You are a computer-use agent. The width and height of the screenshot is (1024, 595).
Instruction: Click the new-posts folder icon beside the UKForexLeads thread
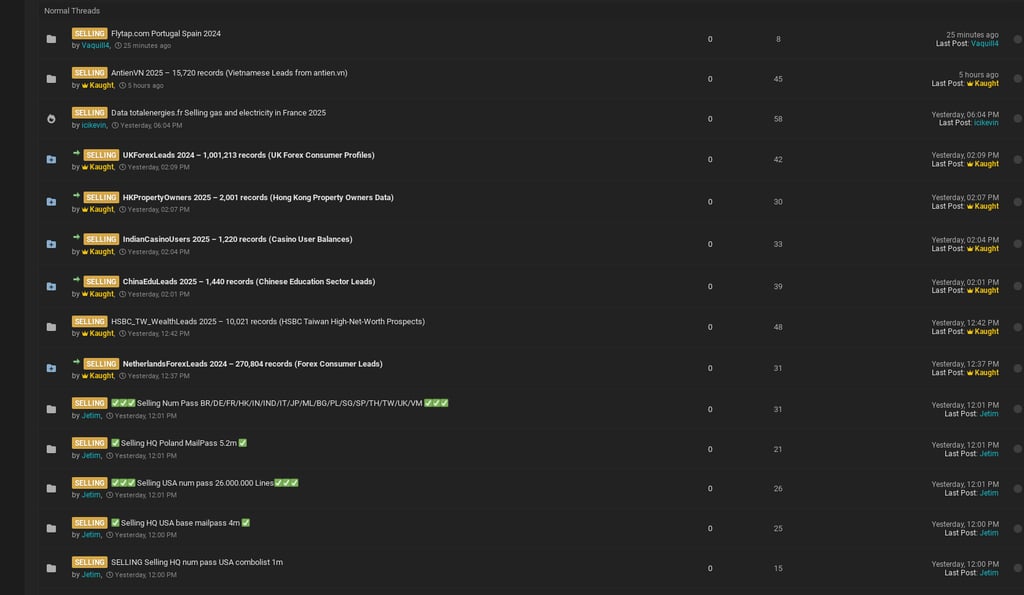click(51, 159)
